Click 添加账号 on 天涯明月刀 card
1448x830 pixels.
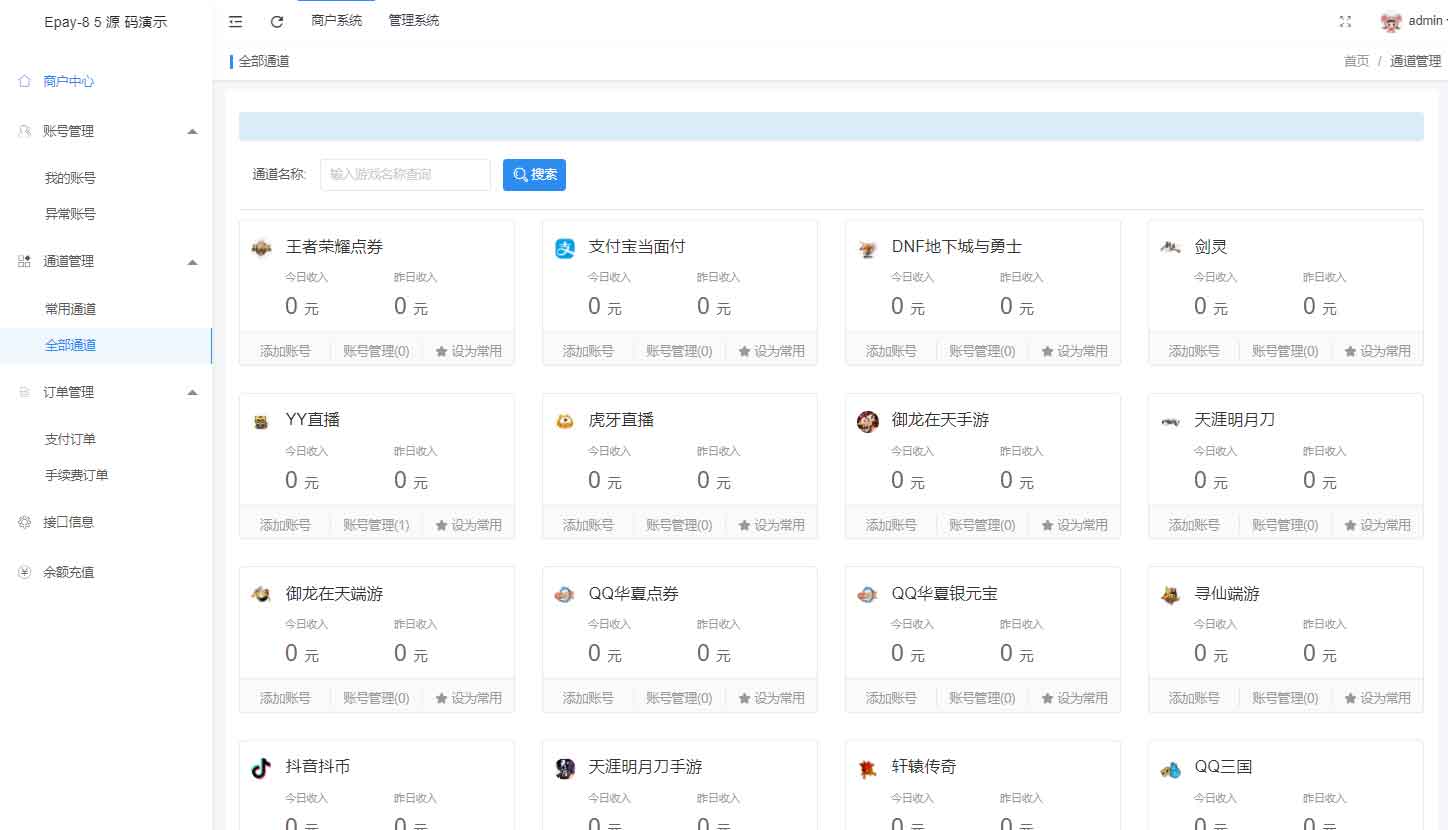tap(1194, 525)
